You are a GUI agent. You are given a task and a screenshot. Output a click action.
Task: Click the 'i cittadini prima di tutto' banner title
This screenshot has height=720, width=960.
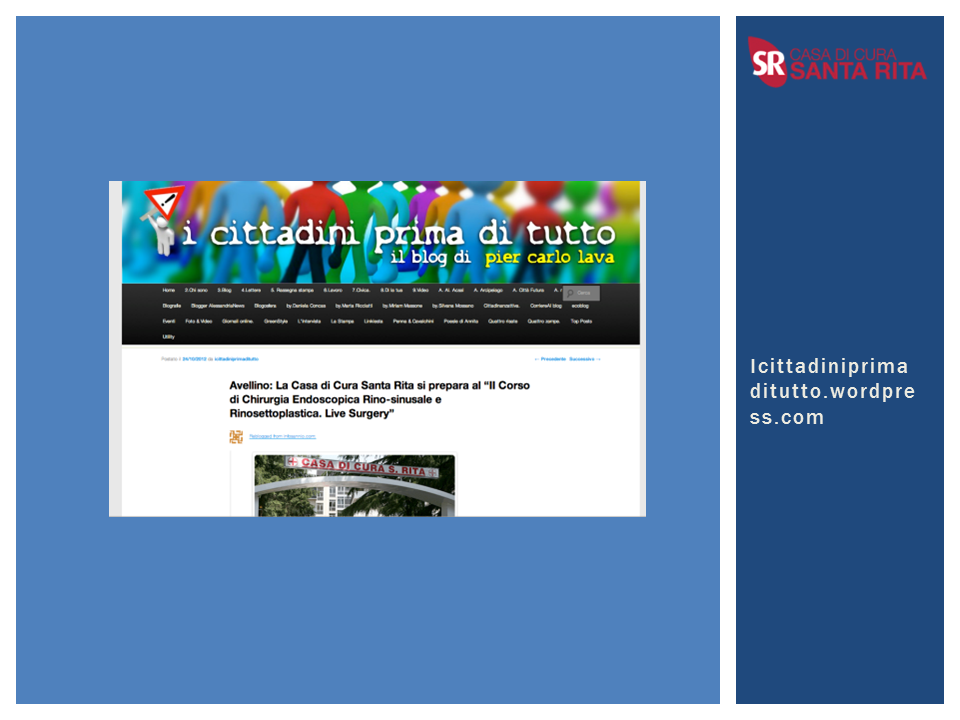pos(398,234)
